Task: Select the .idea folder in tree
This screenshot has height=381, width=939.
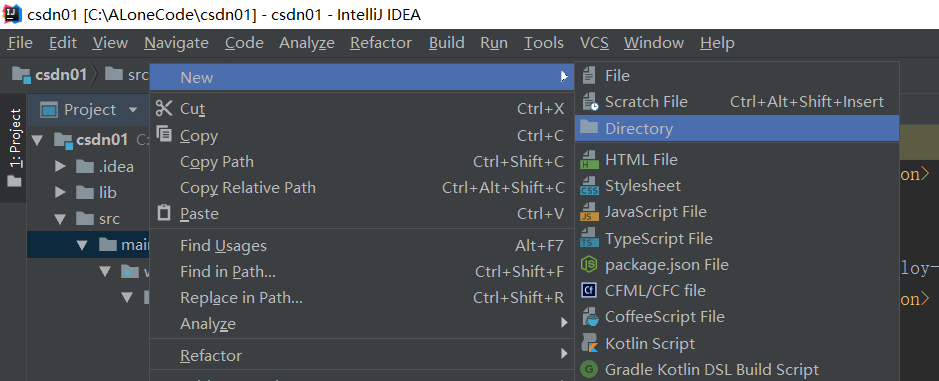Action: coord(105,167)
